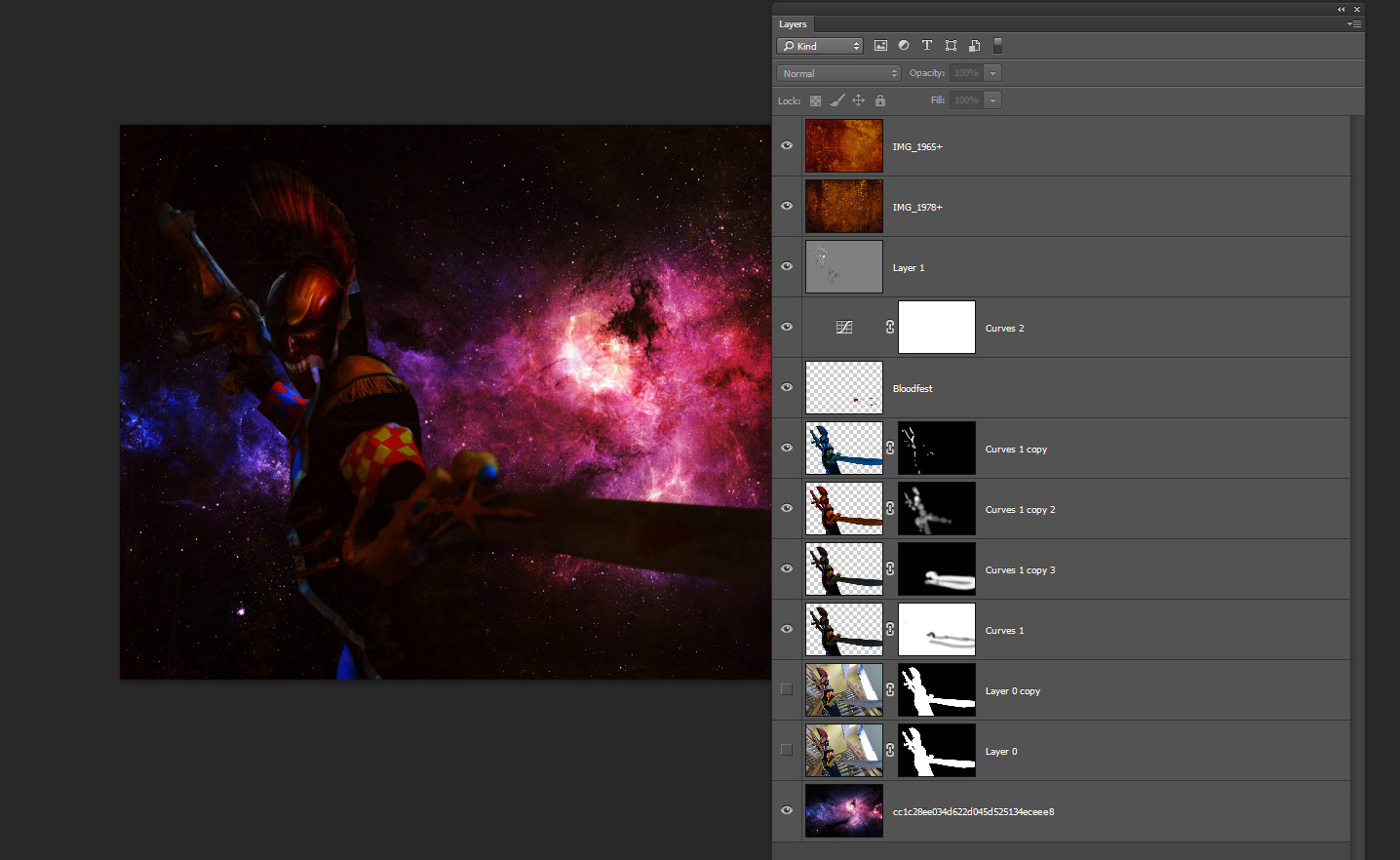This screenshot has height=860, width=1400.
Task: Filter for adjustment layers icon
Action: (x=904, y=46)
